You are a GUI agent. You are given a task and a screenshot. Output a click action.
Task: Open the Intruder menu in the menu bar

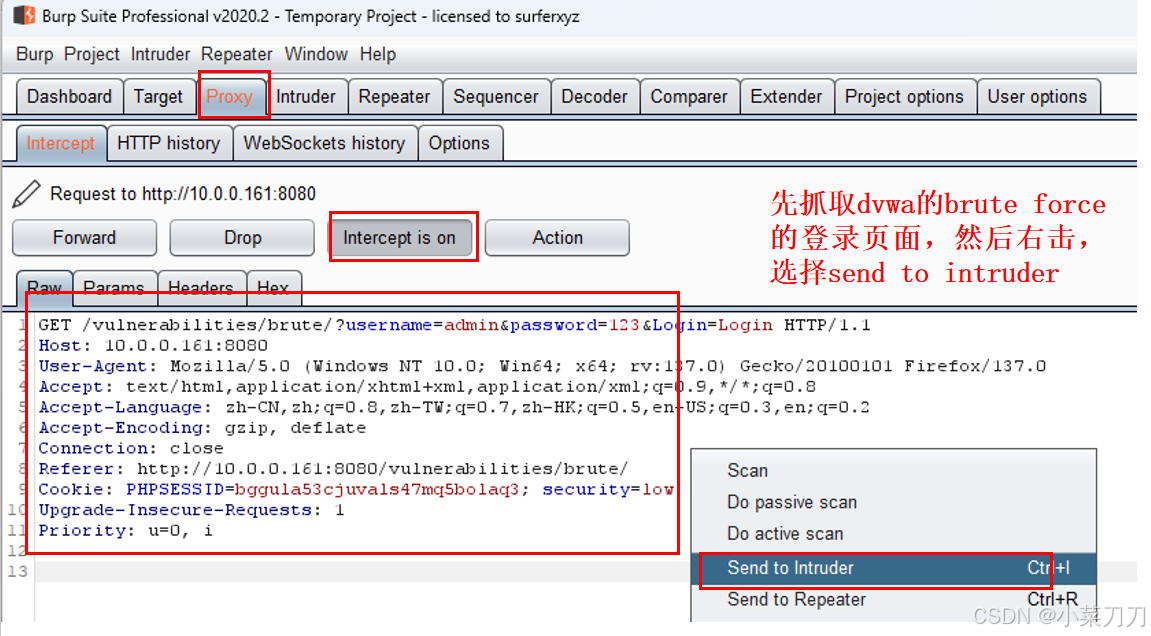(160, 54)
